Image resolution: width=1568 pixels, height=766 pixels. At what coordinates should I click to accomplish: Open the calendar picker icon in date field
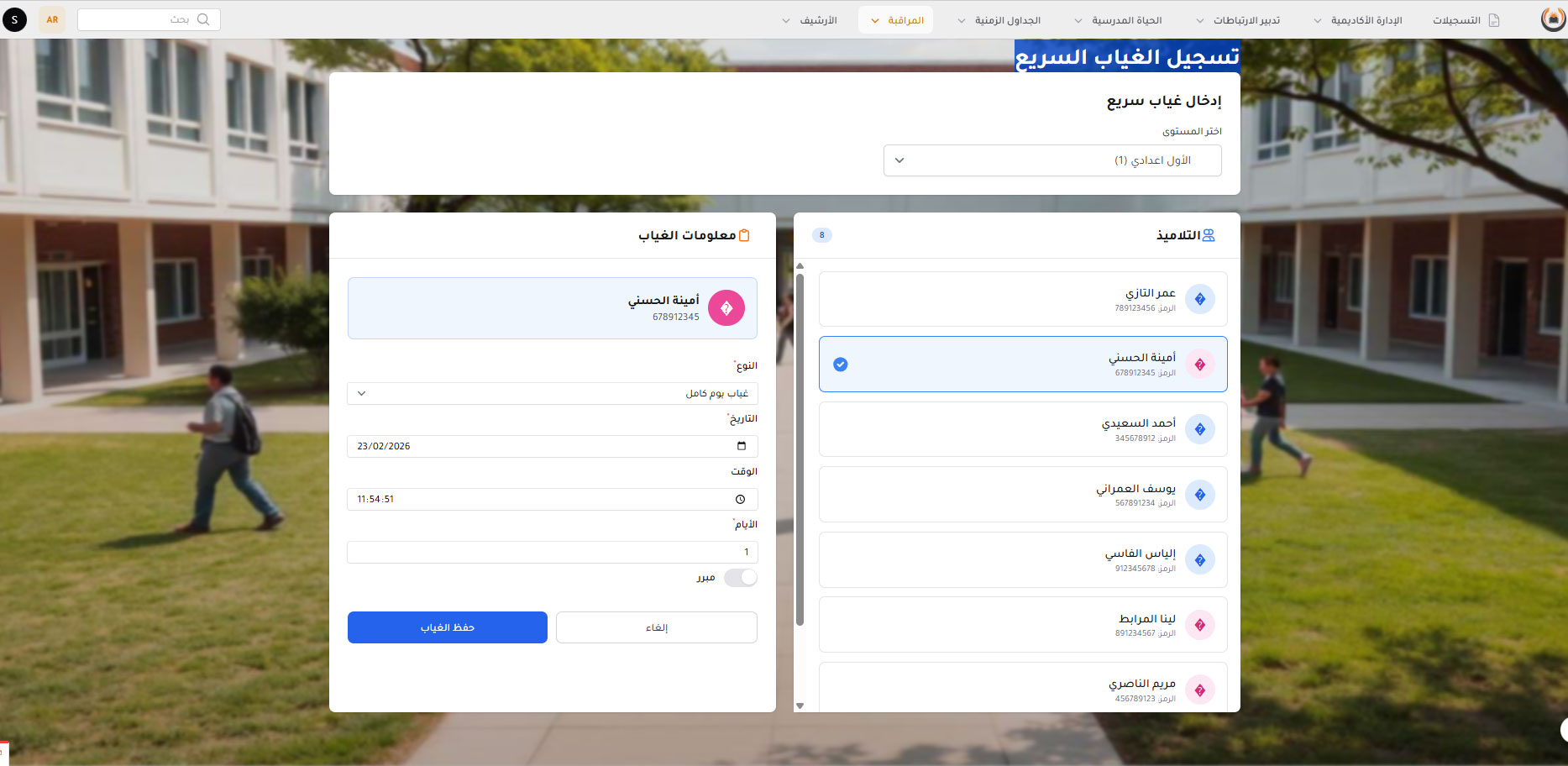[x=741, y=446]
